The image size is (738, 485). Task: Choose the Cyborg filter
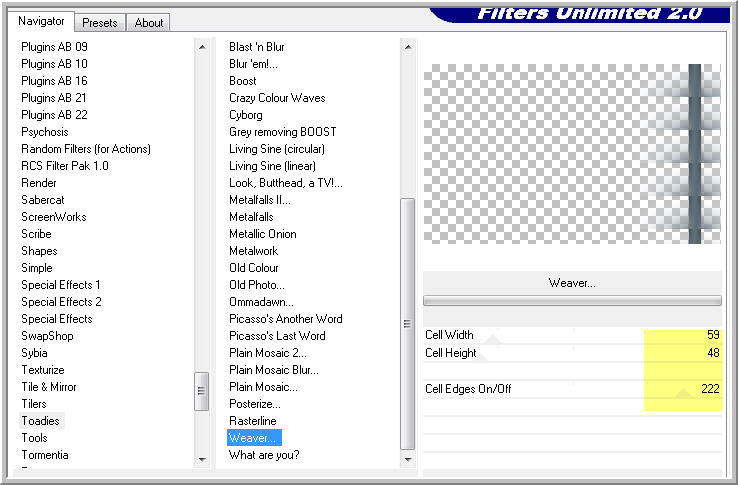point(246,115)
